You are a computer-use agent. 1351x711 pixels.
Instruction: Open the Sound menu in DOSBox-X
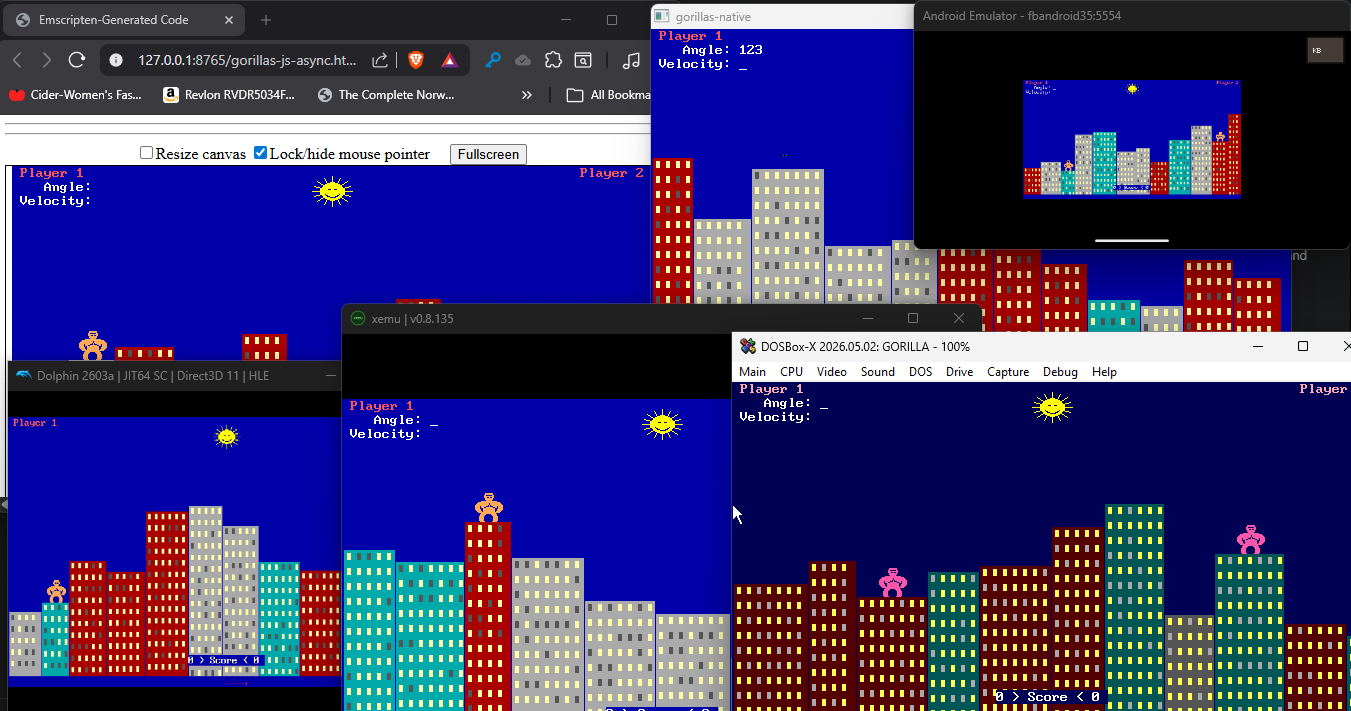point(878,372)
